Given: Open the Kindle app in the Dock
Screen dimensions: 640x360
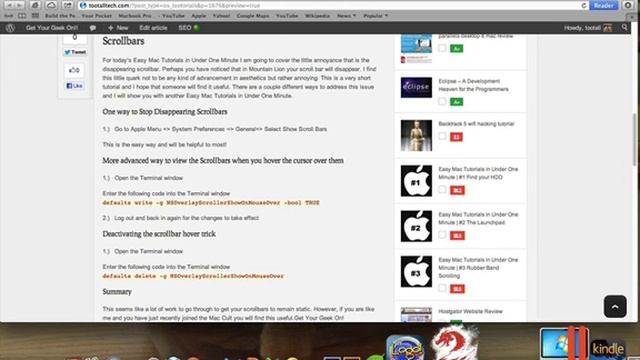Looking at the screenshot, I should tap(608, 348).
